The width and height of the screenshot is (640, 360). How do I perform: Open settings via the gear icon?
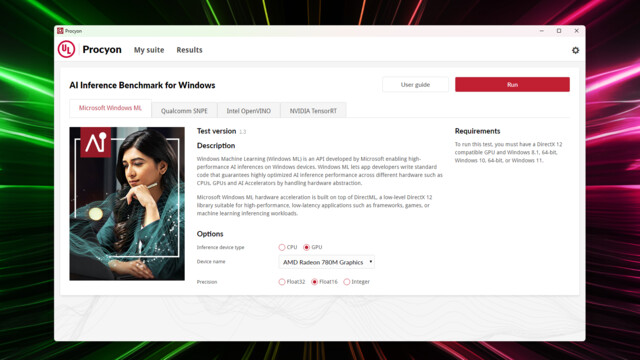tap(575, 50)
